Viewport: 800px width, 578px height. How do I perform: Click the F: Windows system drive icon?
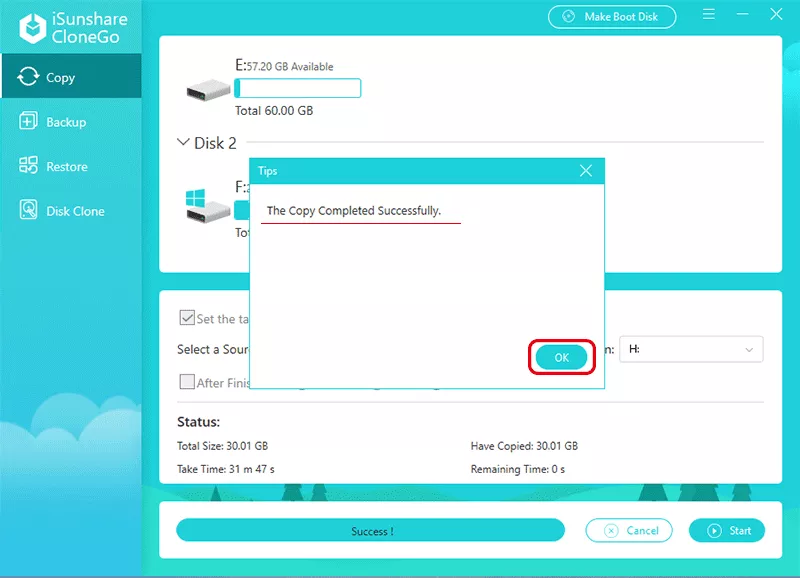pos(208,206)
